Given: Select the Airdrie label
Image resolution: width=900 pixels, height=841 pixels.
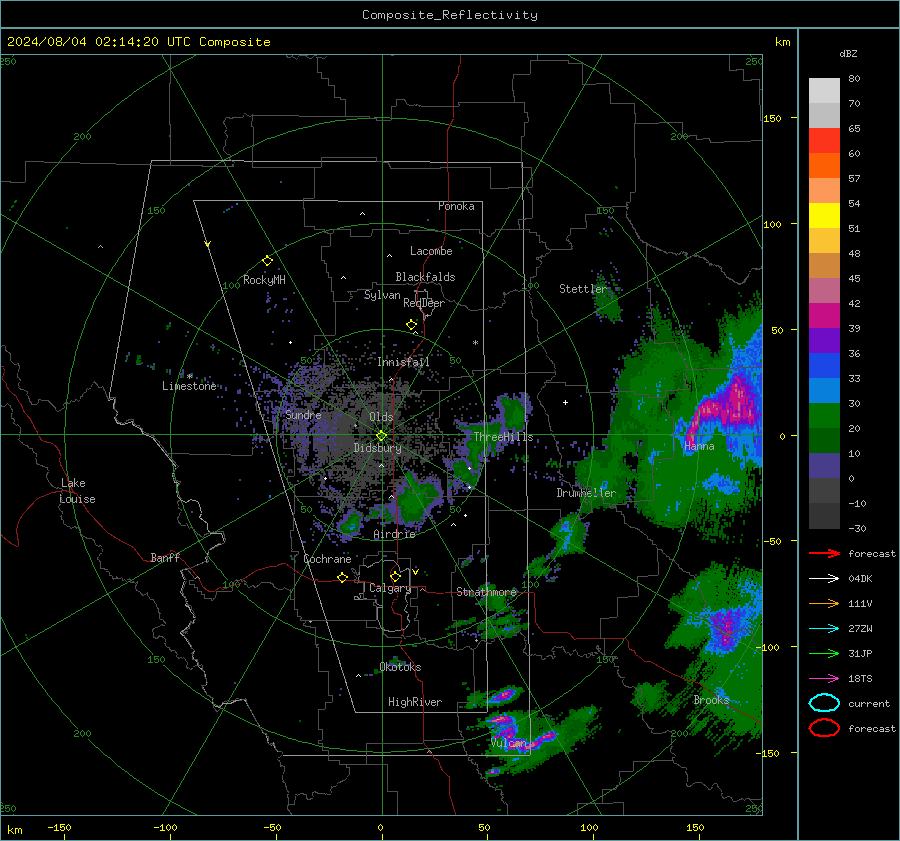Looking at the screenshot, I should 394,534.
